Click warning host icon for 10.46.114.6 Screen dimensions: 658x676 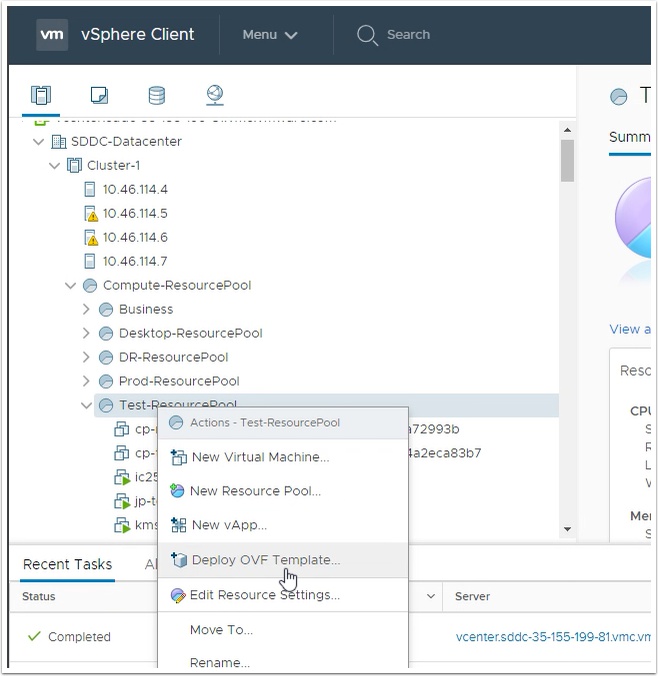[91, 238]
